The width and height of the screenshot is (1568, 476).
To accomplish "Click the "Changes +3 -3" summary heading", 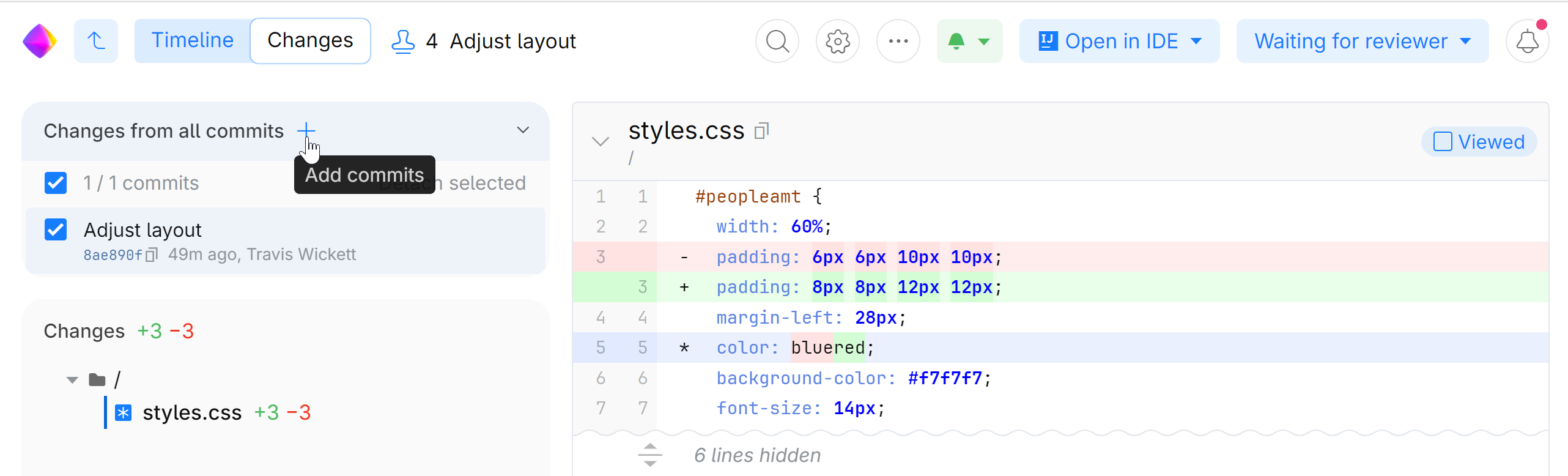I will (119, 331).
